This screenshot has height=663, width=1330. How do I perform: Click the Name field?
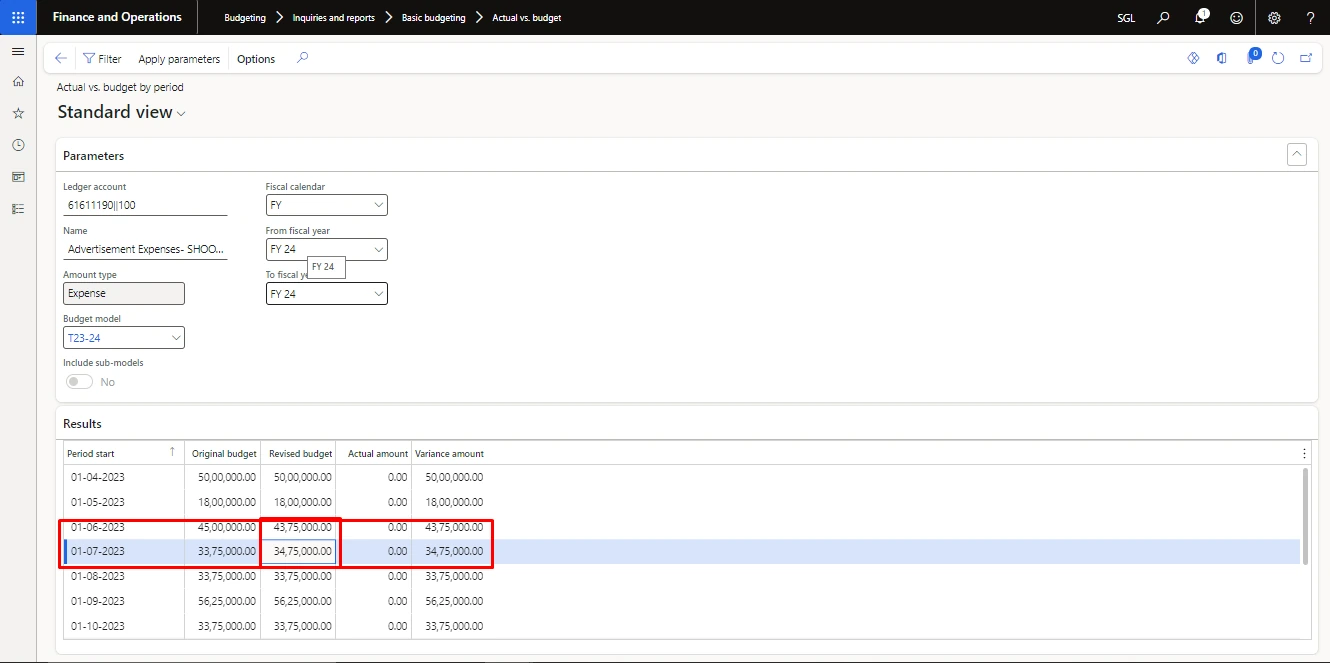coord(145,249)
